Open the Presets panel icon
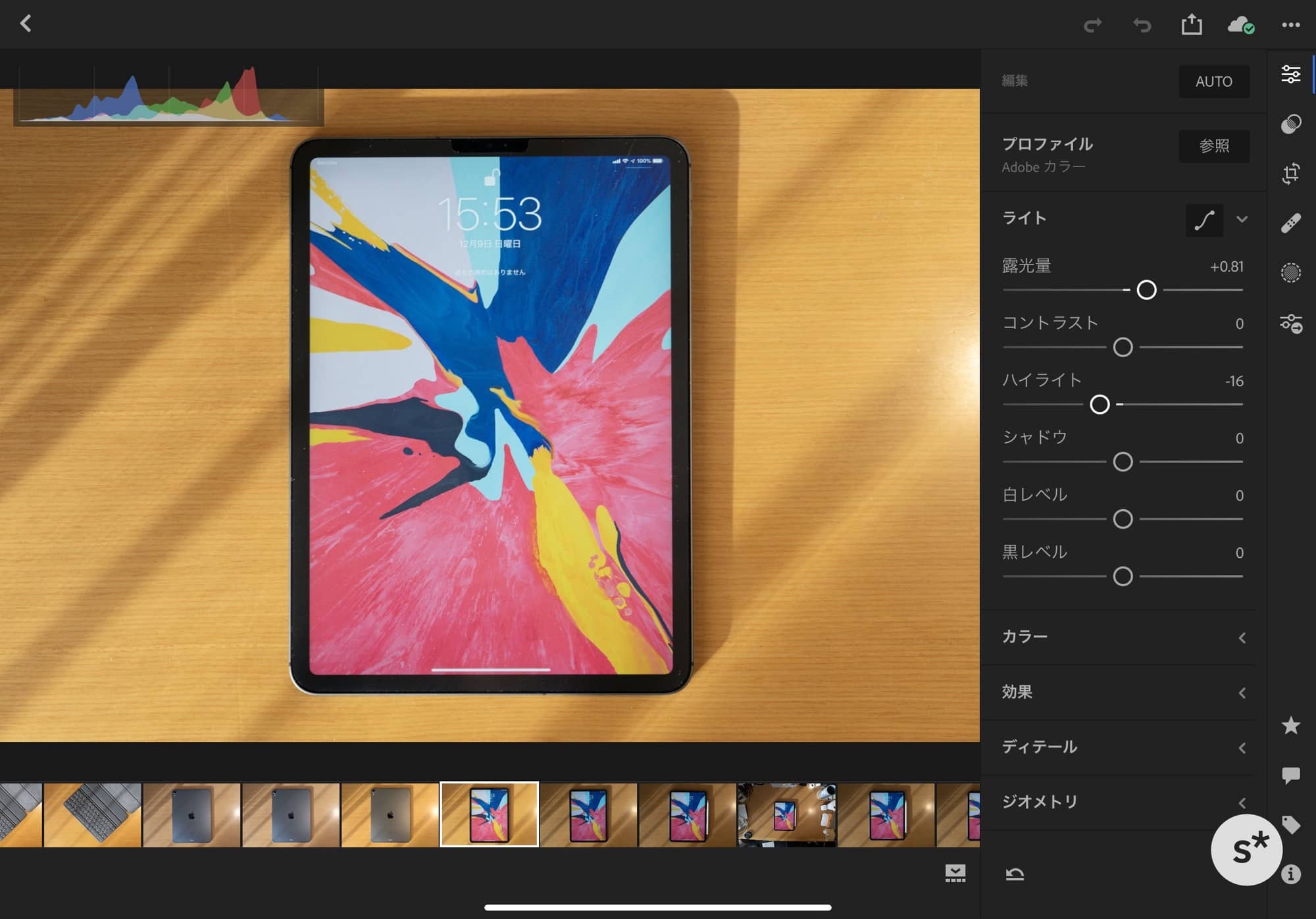The image size is (1316, 919). pyautogui.click(x=1290, y=124)
